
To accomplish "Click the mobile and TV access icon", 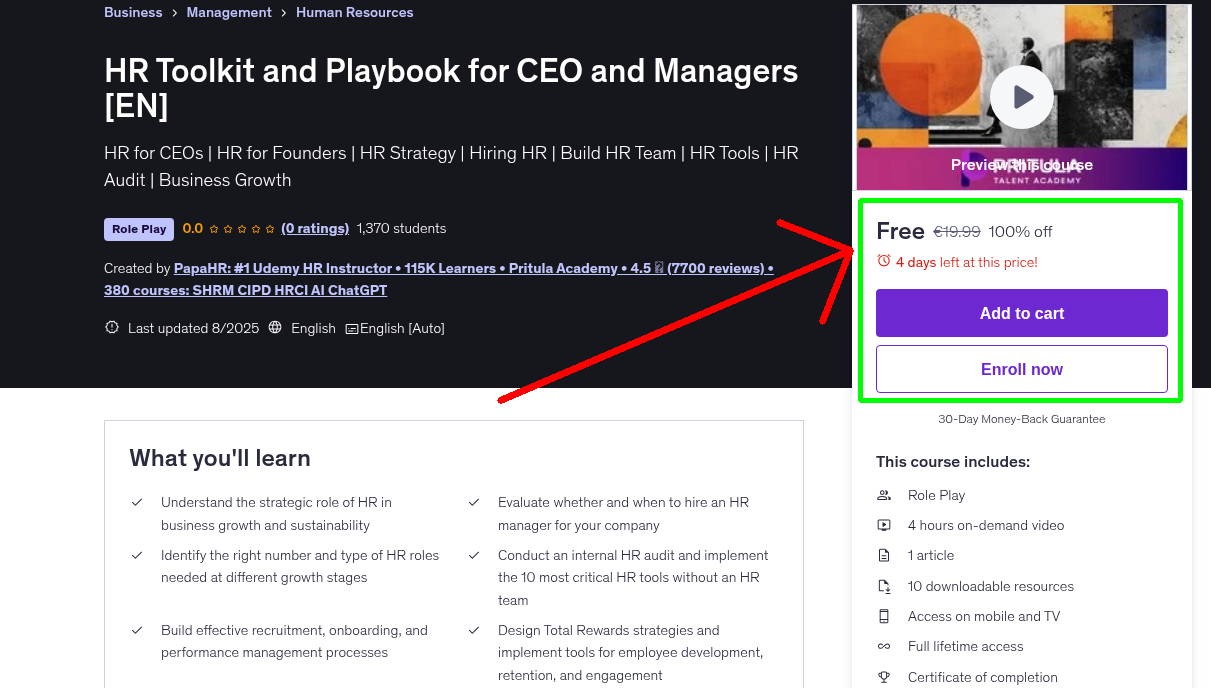I will point(884,616).
